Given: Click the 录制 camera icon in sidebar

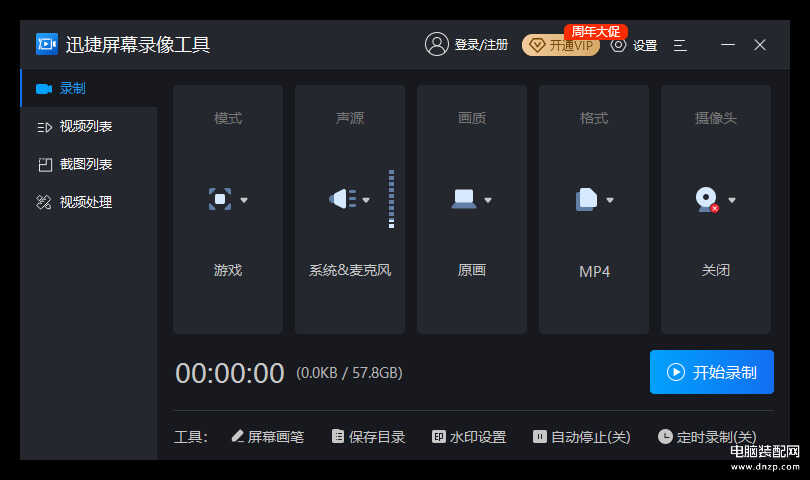Looking at the screenshot, I should [44, 89].
